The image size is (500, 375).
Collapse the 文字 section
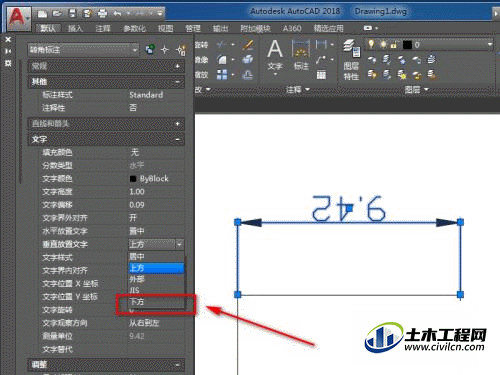pyautogui.click(x=178, y=139)
